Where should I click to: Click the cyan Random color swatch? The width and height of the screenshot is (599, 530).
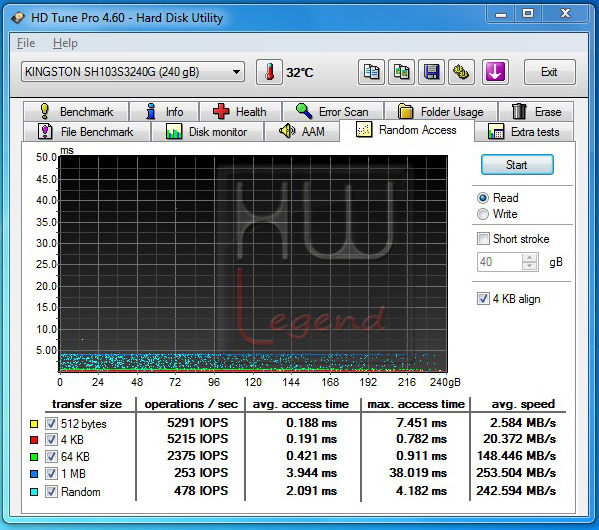coord(34,492)
